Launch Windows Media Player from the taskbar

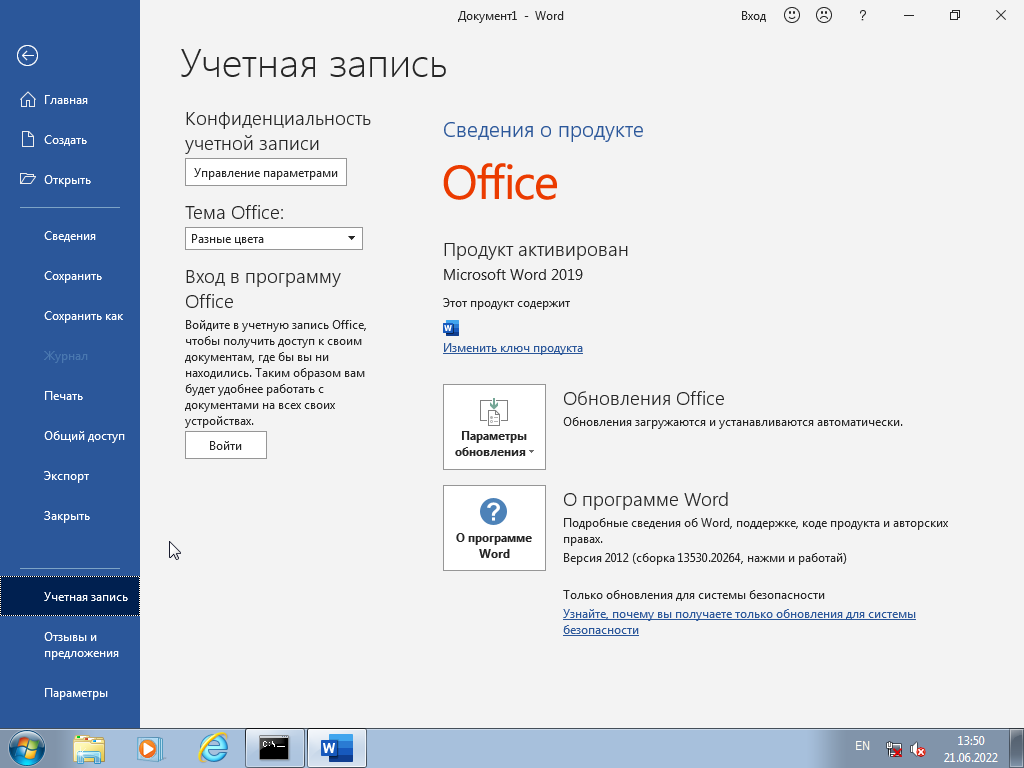pos(150,748)
